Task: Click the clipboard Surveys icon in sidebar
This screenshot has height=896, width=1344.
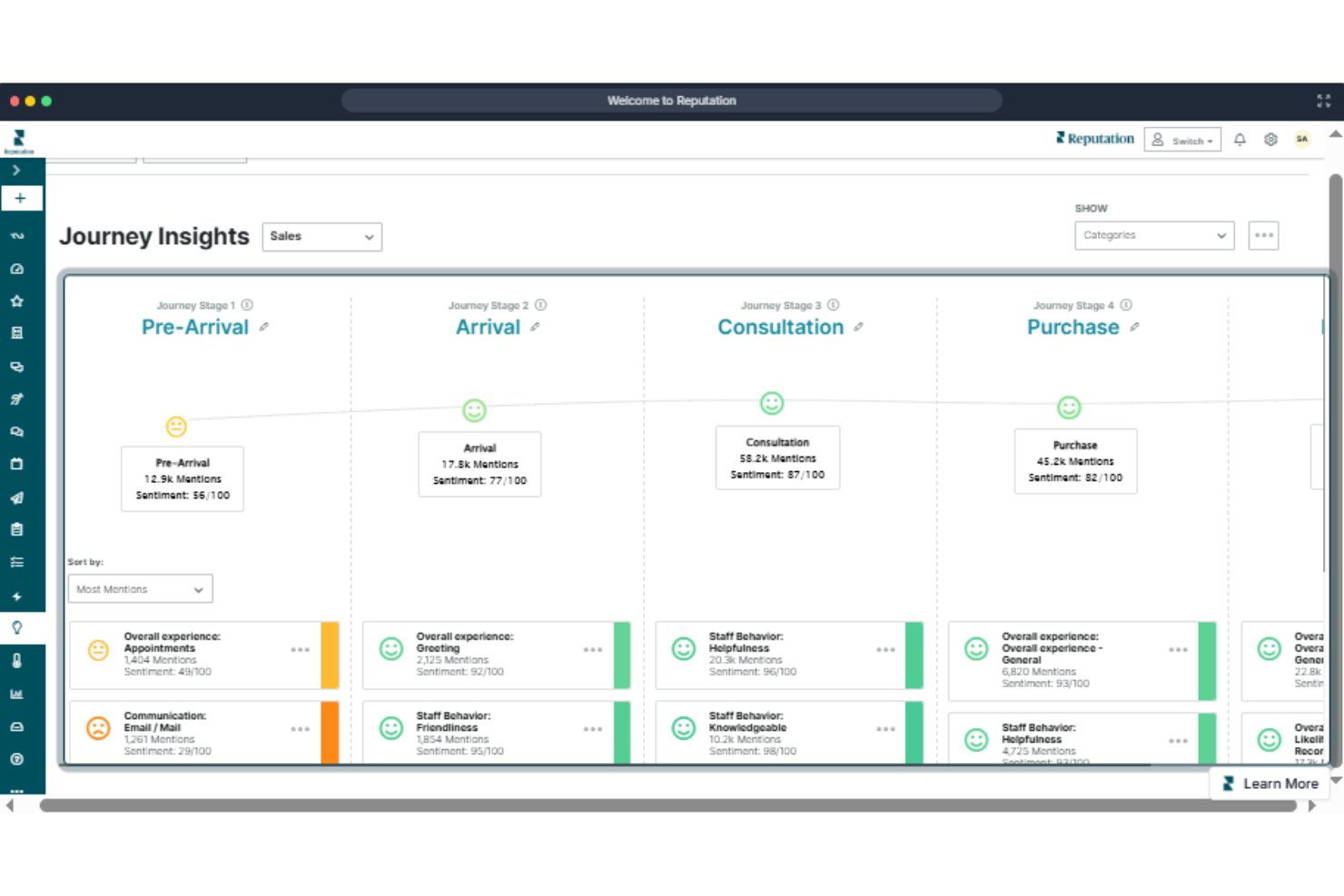Action: point(17,529)
